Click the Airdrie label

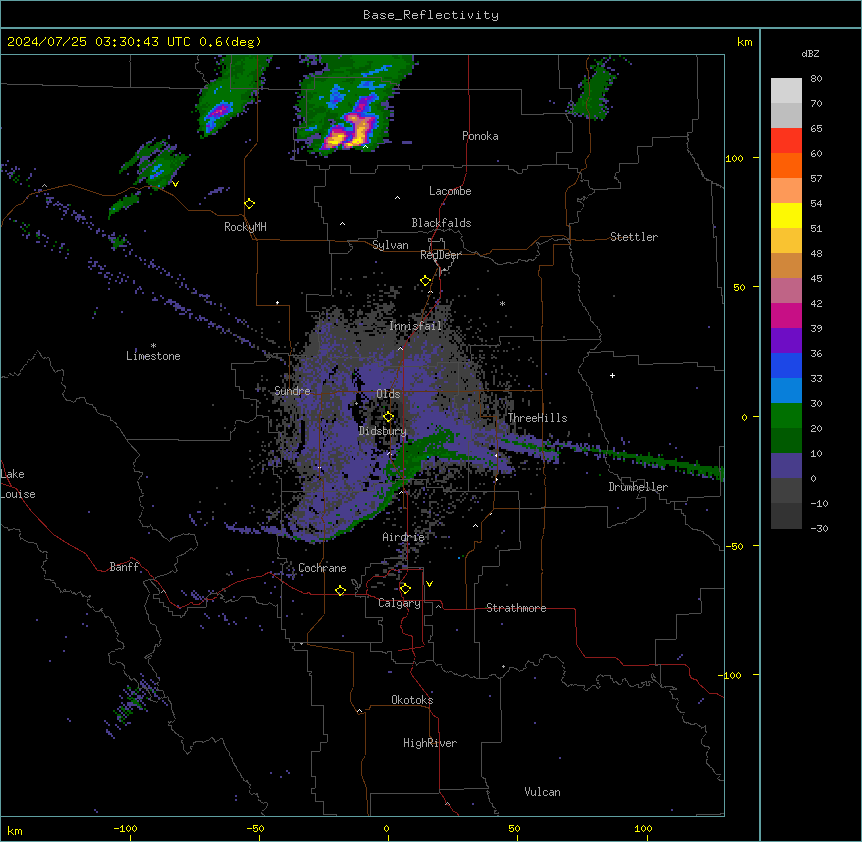tap(404, 537)
